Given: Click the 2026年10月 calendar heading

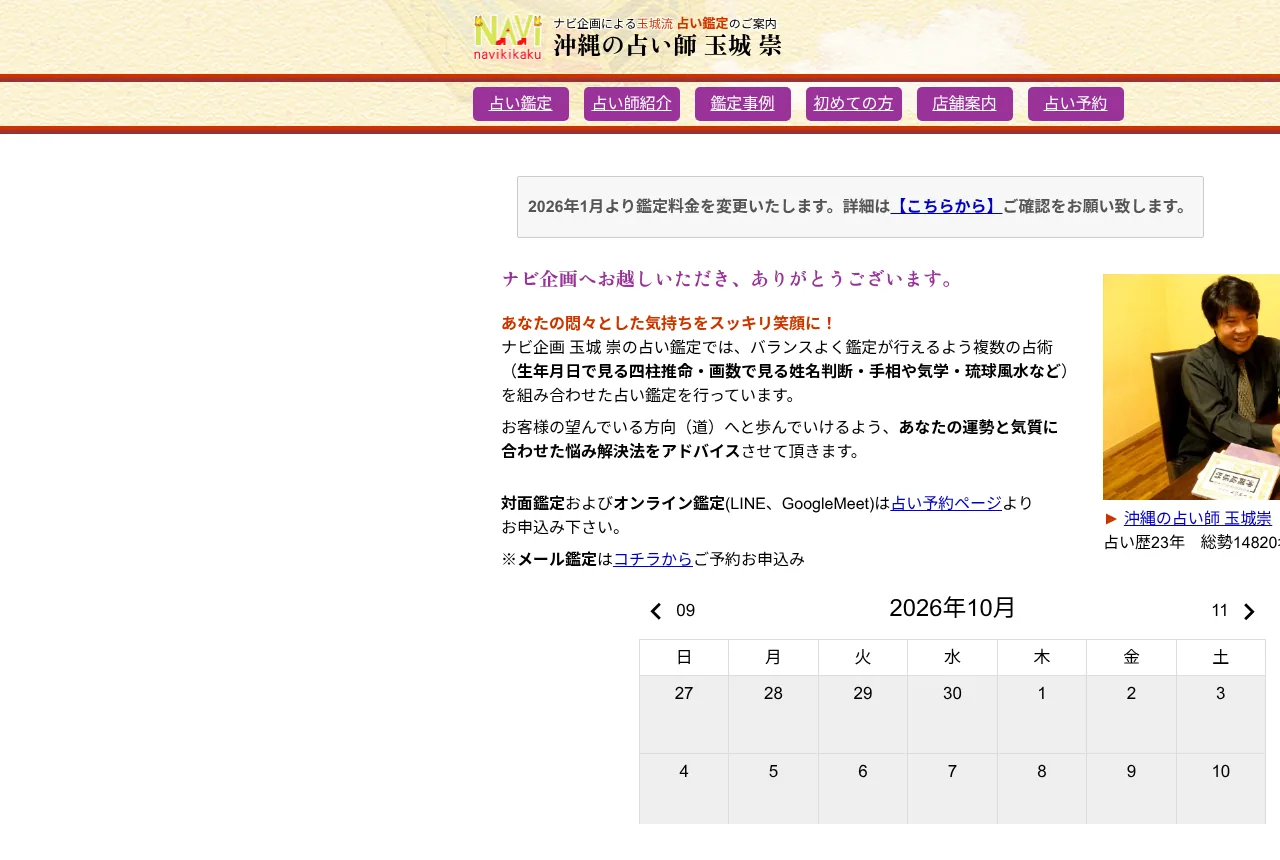Looking at the screenshot, I should (952, 608).
